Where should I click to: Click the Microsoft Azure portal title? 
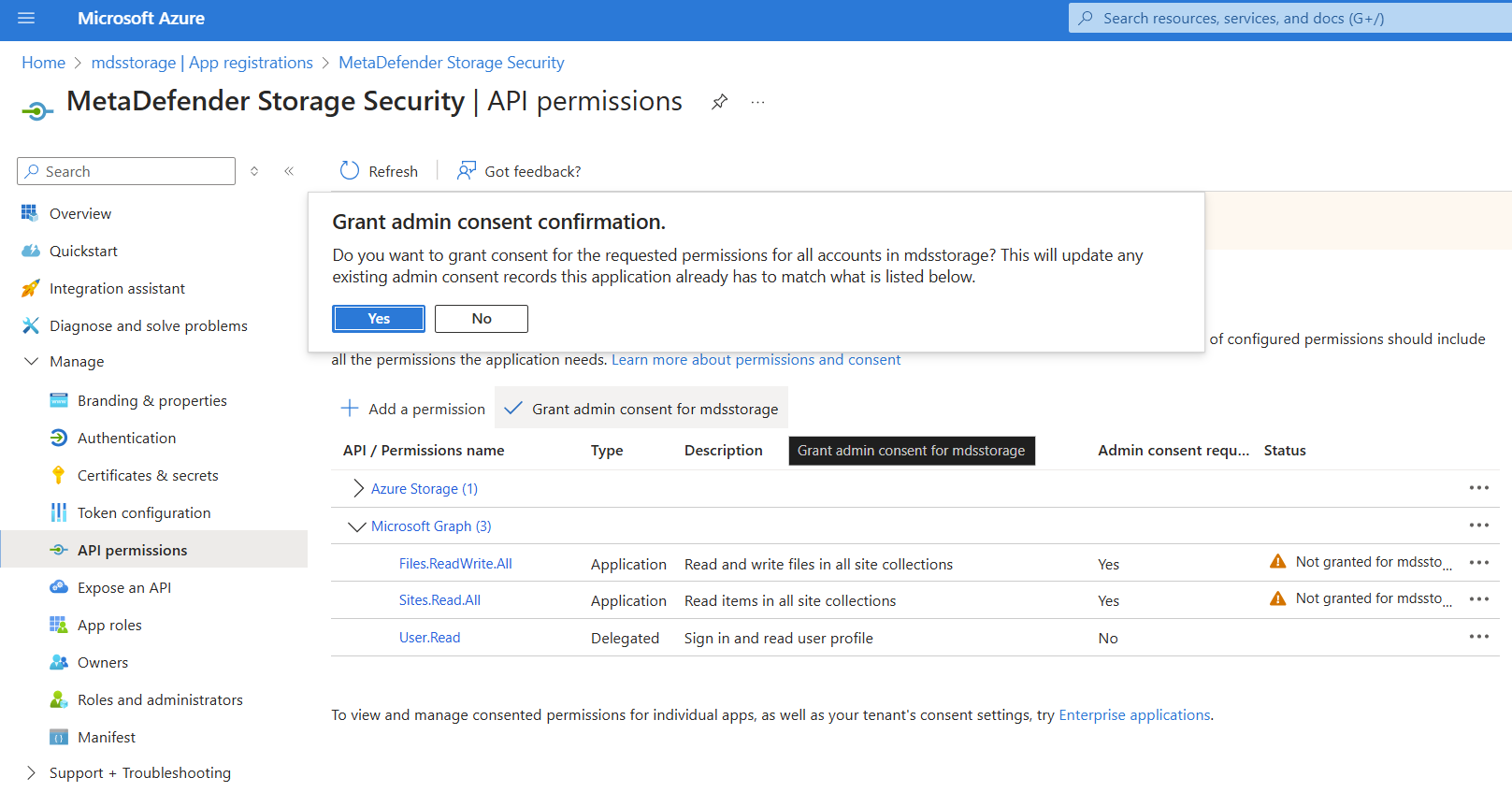coord(141,18)
